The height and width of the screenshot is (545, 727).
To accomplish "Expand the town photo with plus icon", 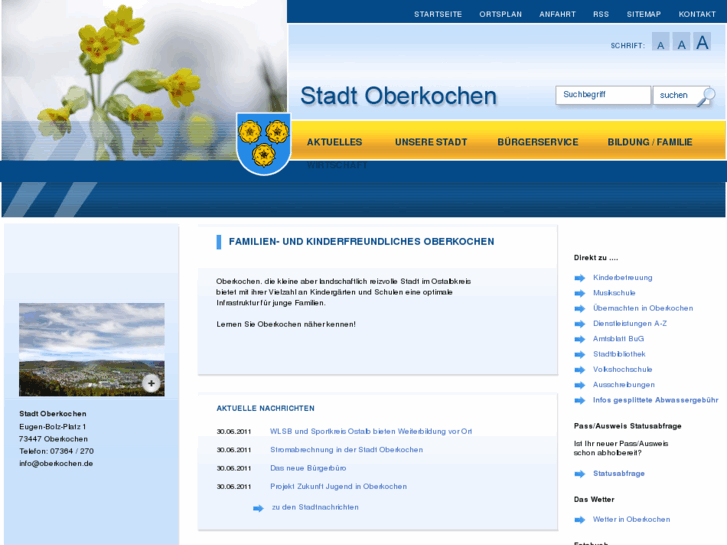I will coord(151,383).
